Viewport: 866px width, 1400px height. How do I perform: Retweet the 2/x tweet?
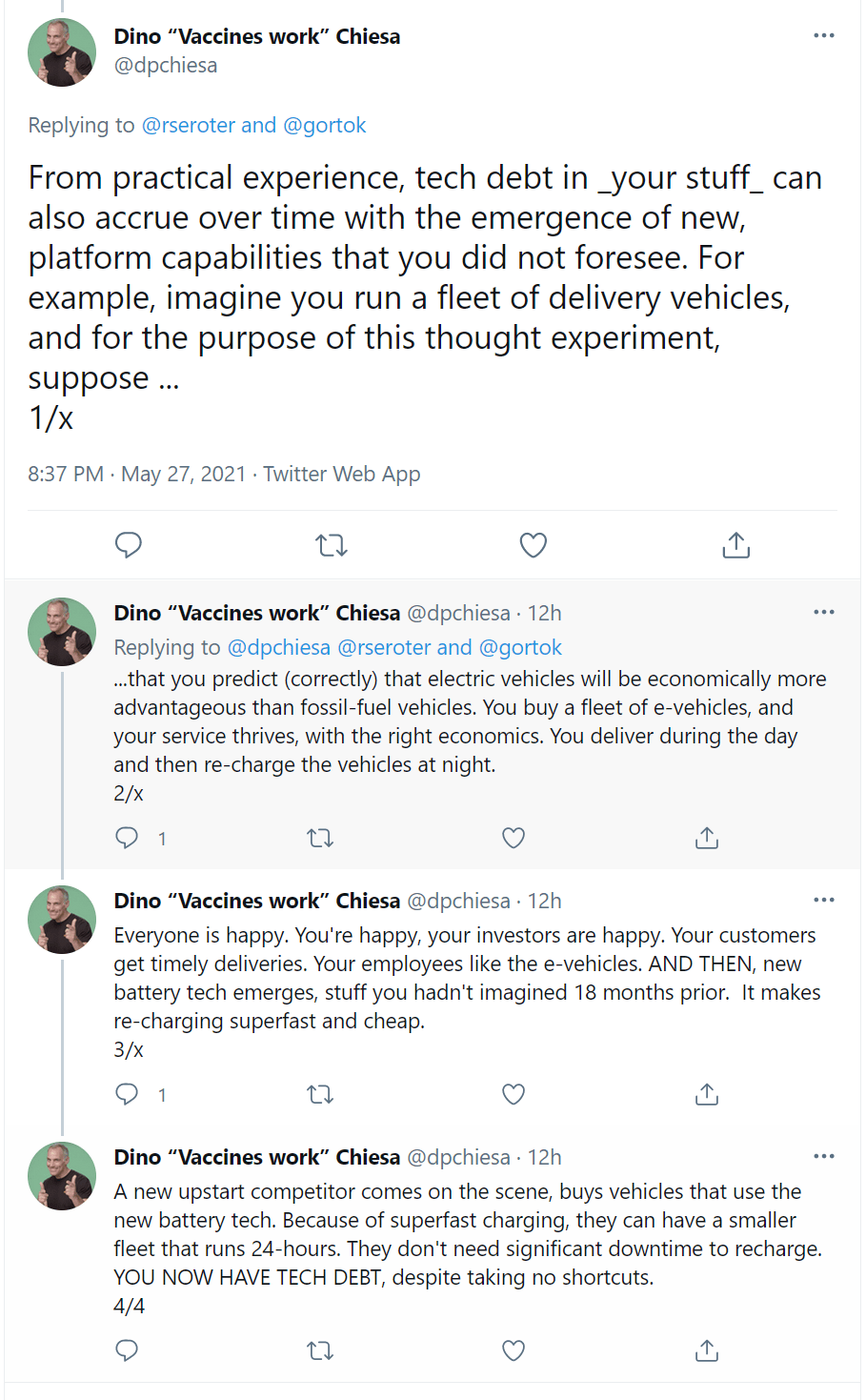pyautogui.click(x=320, y=838)
